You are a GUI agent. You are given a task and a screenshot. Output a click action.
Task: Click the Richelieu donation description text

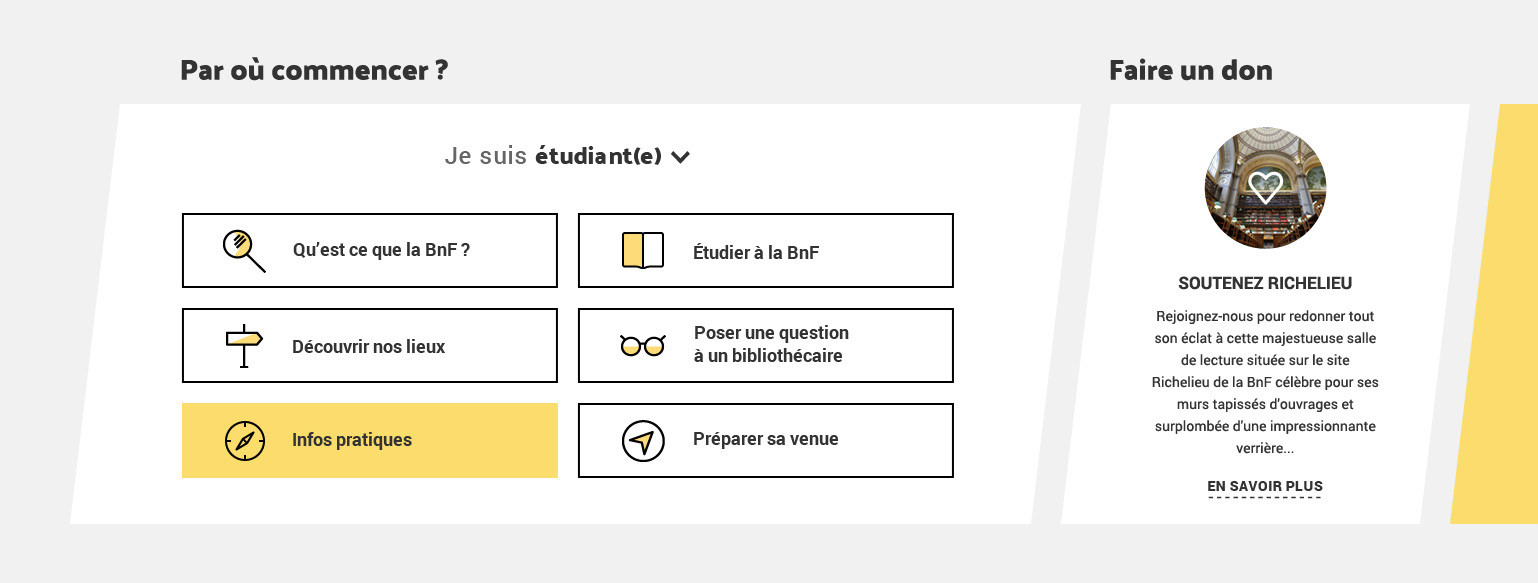click(x=1265, y=382)
